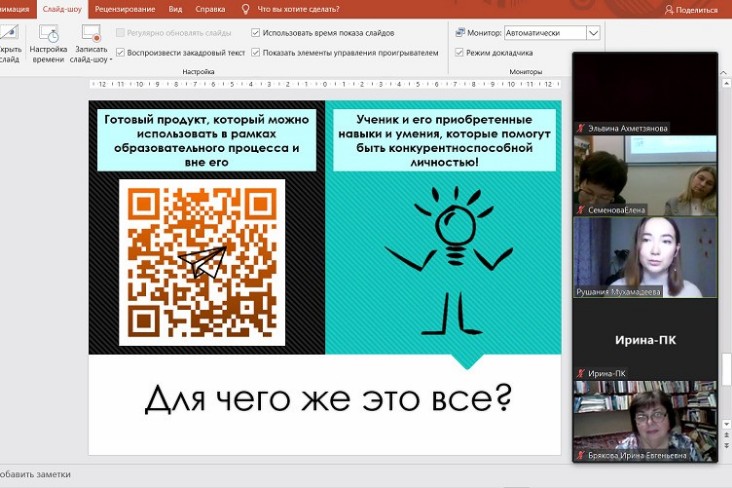The height and width of the screenshot is (488, 732).
Task: Click the Record Slide Show (Записать слайд-шоу) icon
Action: point(91,34)
